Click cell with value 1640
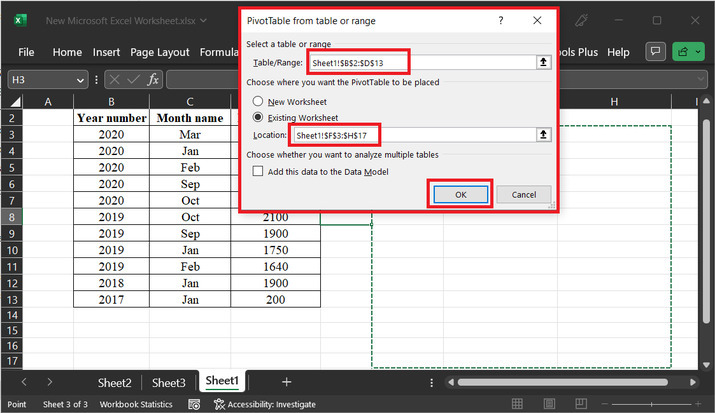The width and height of the screenshot is (715, 413). pyautogui.click(x=275, y=267)
